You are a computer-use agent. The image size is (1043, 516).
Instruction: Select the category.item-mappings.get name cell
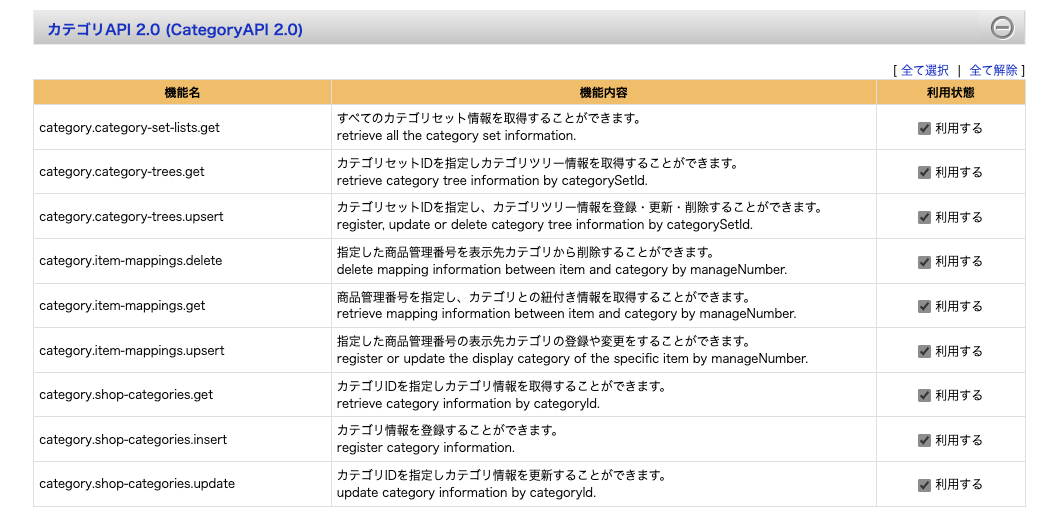(x=182, y=305)
